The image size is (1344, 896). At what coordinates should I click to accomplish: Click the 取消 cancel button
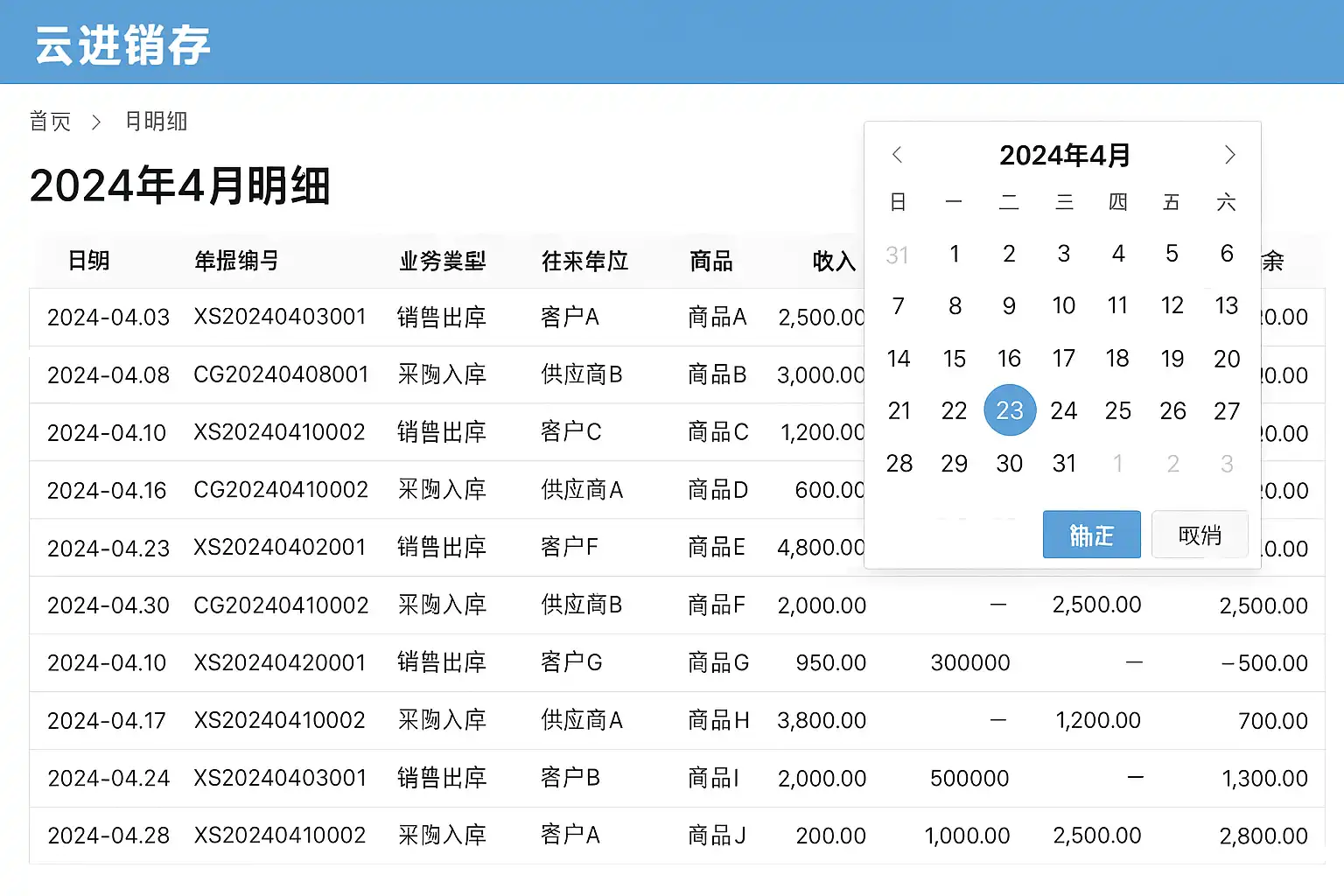(x=1199, y=535)
